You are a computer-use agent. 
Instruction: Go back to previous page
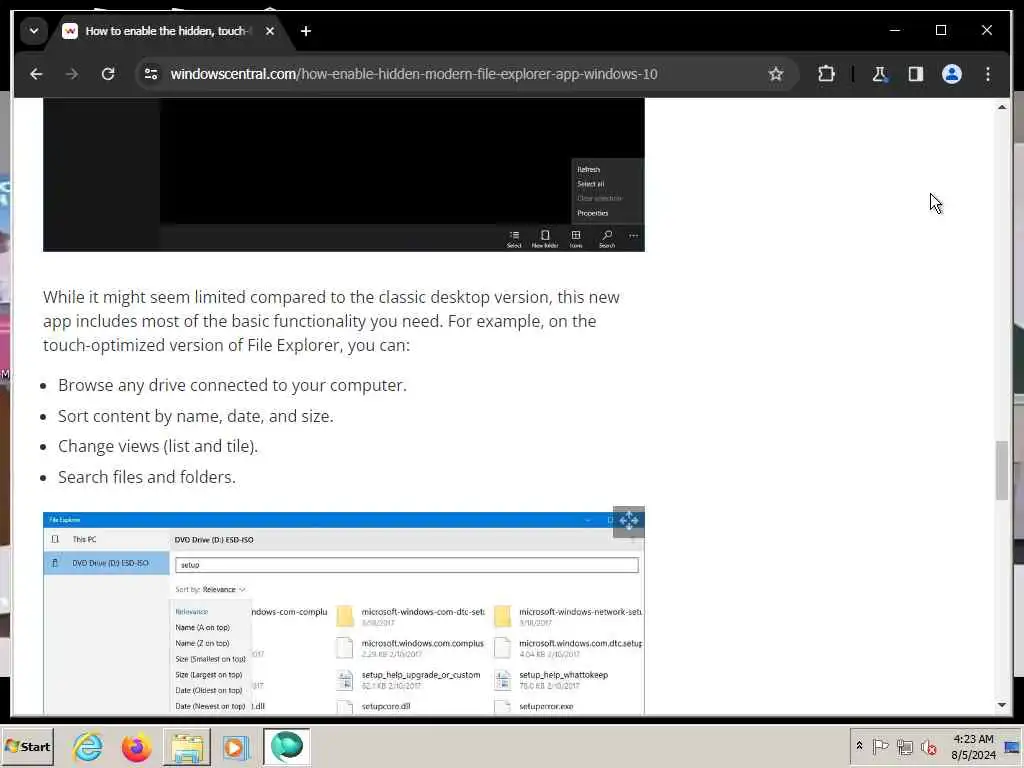pyautogui.click(x=36, y=74)
